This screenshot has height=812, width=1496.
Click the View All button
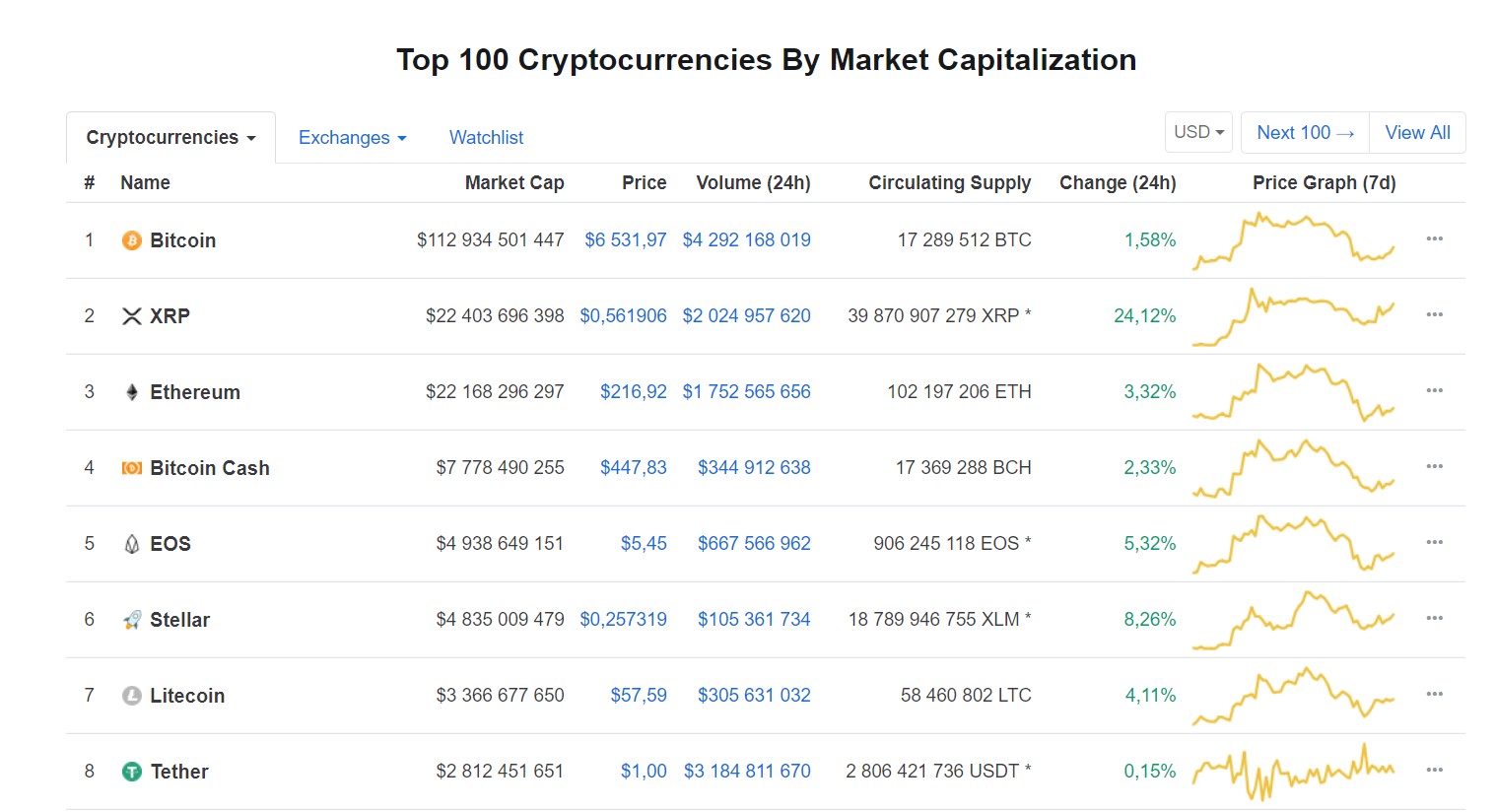1417,132
